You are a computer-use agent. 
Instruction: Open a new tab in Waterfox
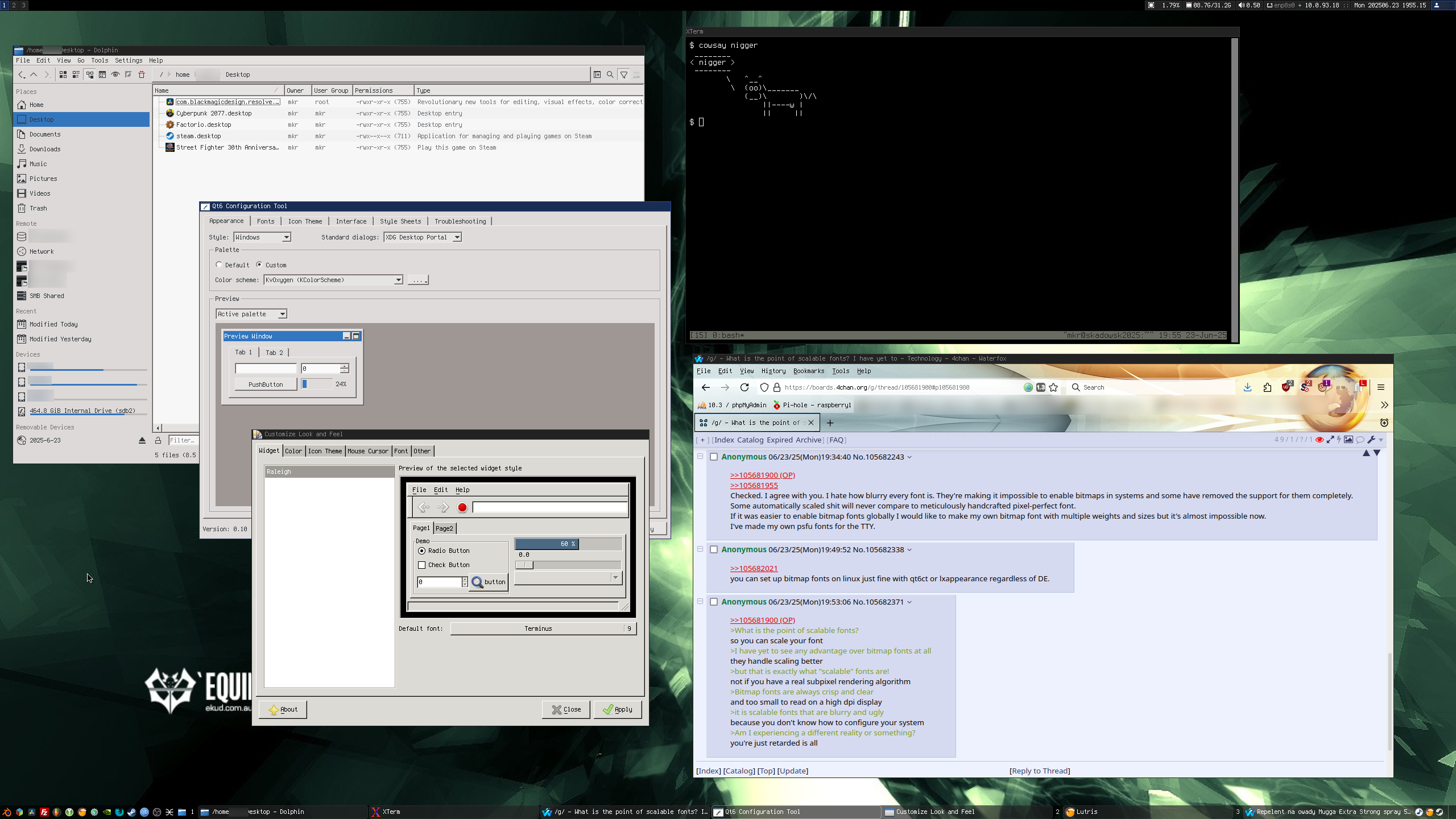click(x=830, y=423)
